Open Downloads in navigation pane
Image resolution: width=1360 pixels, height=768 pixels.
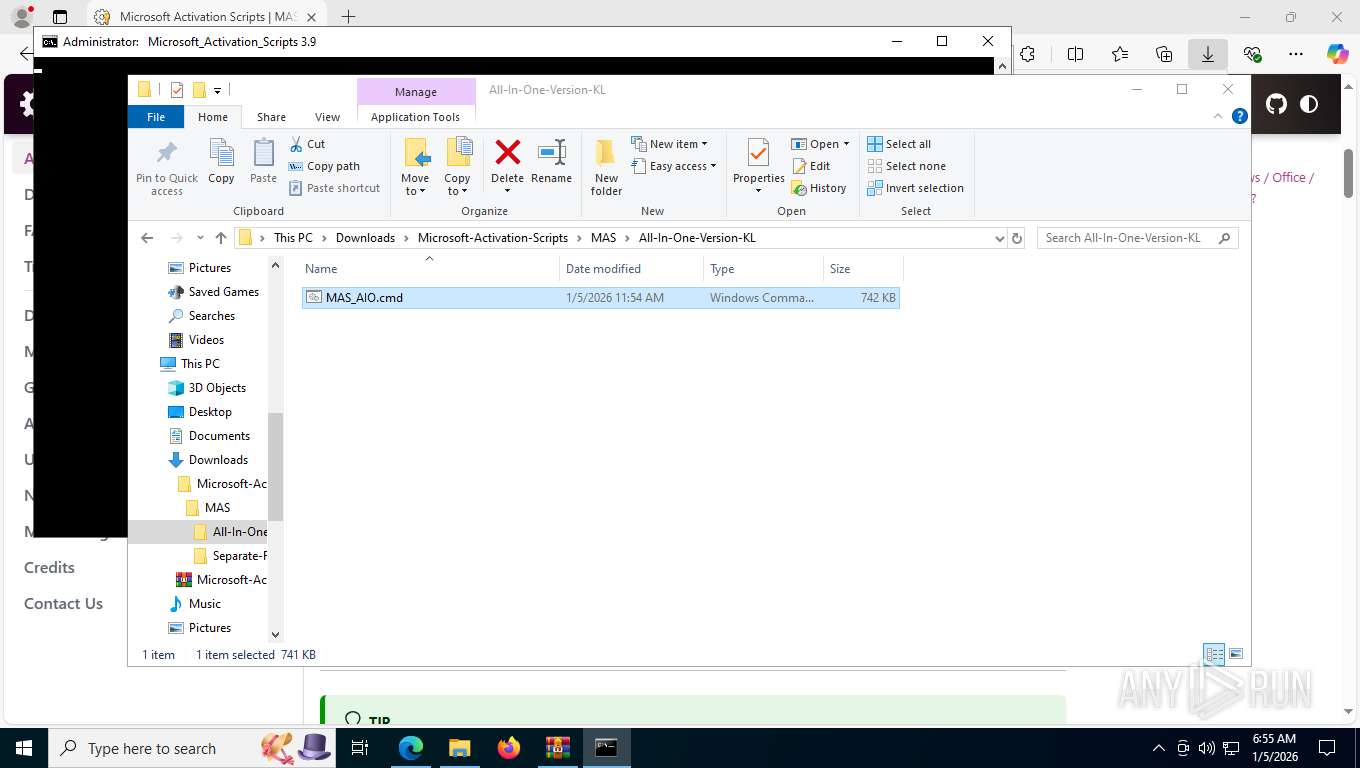click(209, 460)
